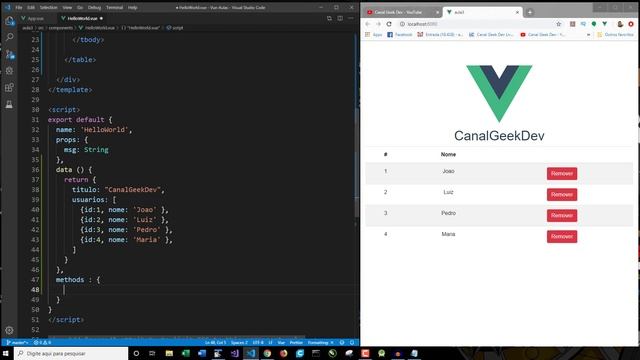
Task: Reload the localhost page in Chrome
Action: pos(389,24)
